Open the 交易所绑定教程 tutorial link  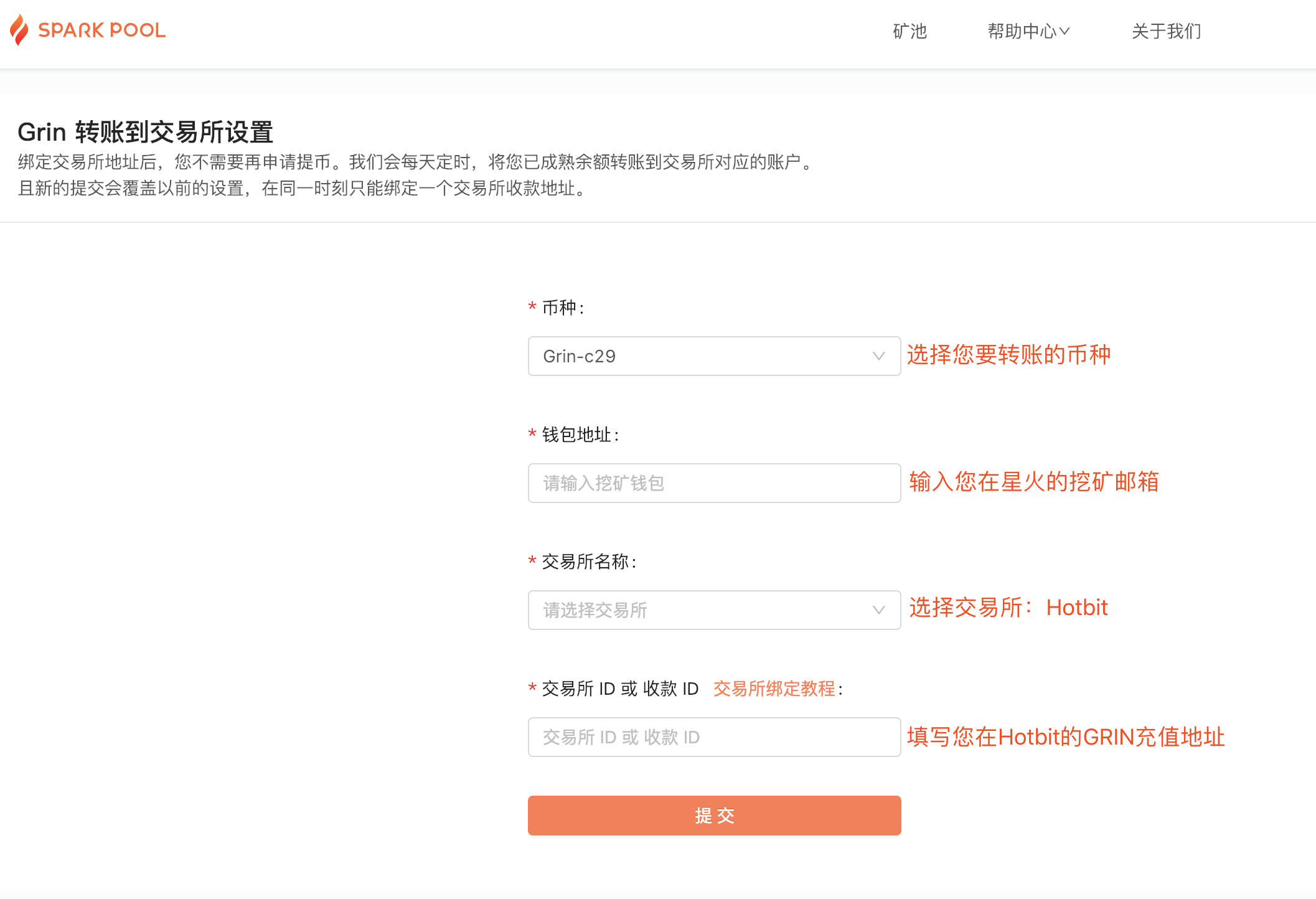774,689
